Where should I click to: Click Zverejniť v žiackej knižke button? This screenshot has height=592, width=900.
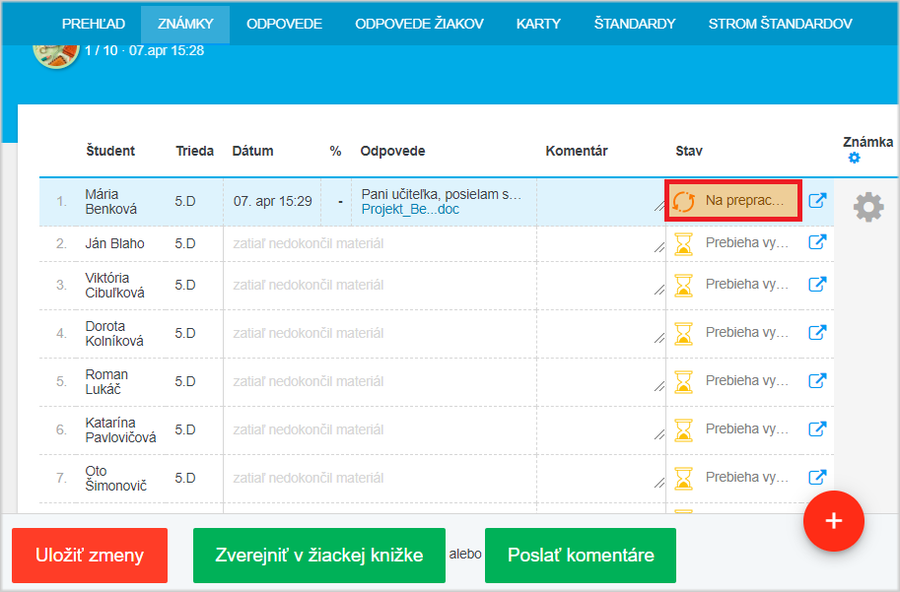pyautogui.click(x=319, y=556)
